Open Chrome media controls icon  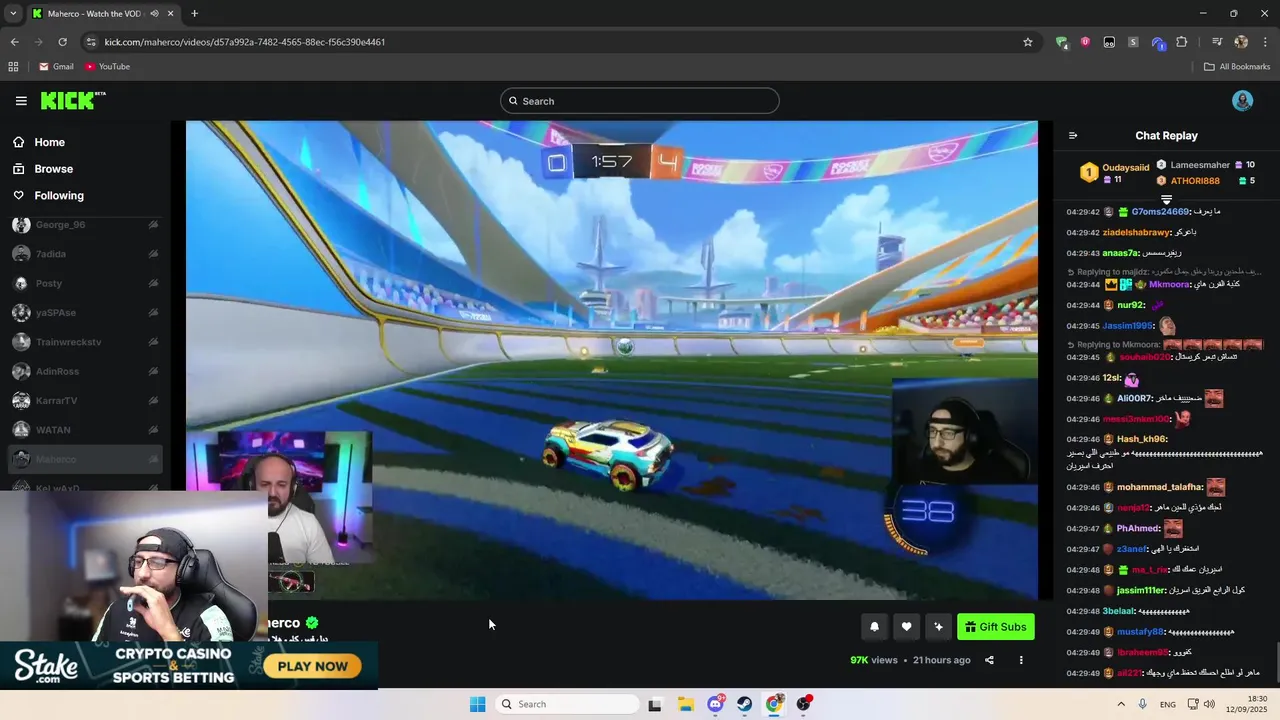1217,42
